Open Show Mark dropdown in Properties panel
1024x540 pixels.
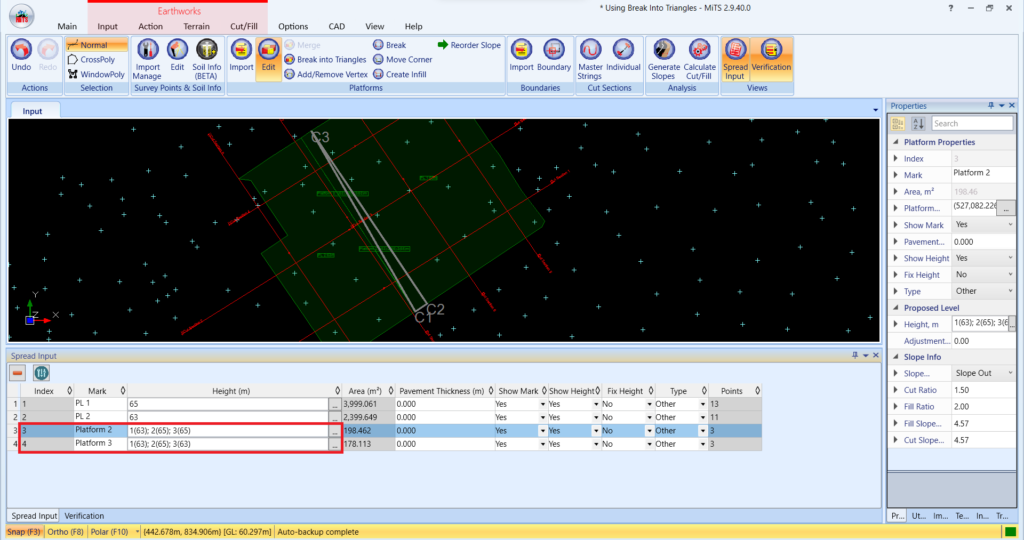click(x=1010, y=225)
